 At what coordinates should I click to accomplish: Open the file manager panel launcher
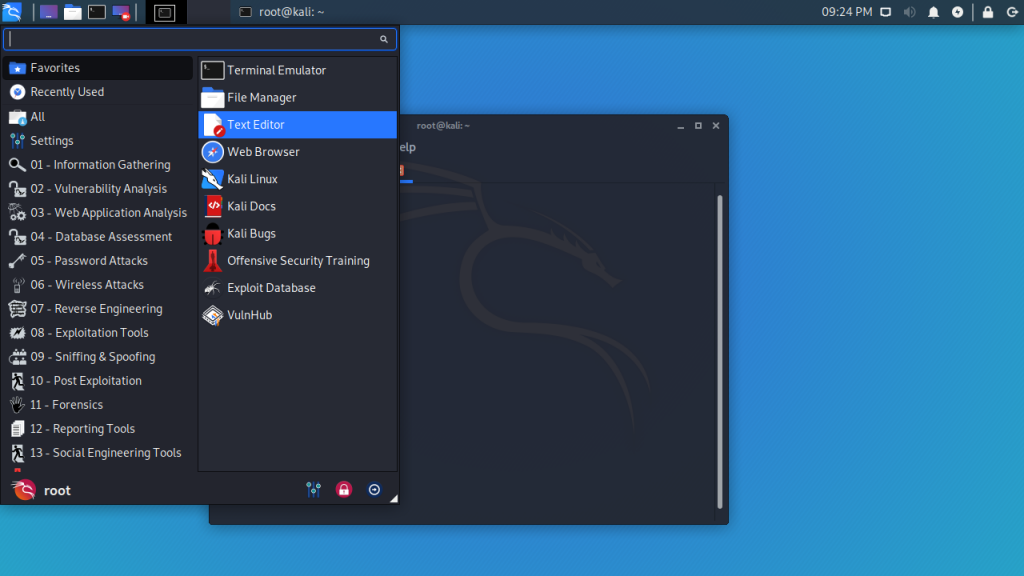pos(72,12)
